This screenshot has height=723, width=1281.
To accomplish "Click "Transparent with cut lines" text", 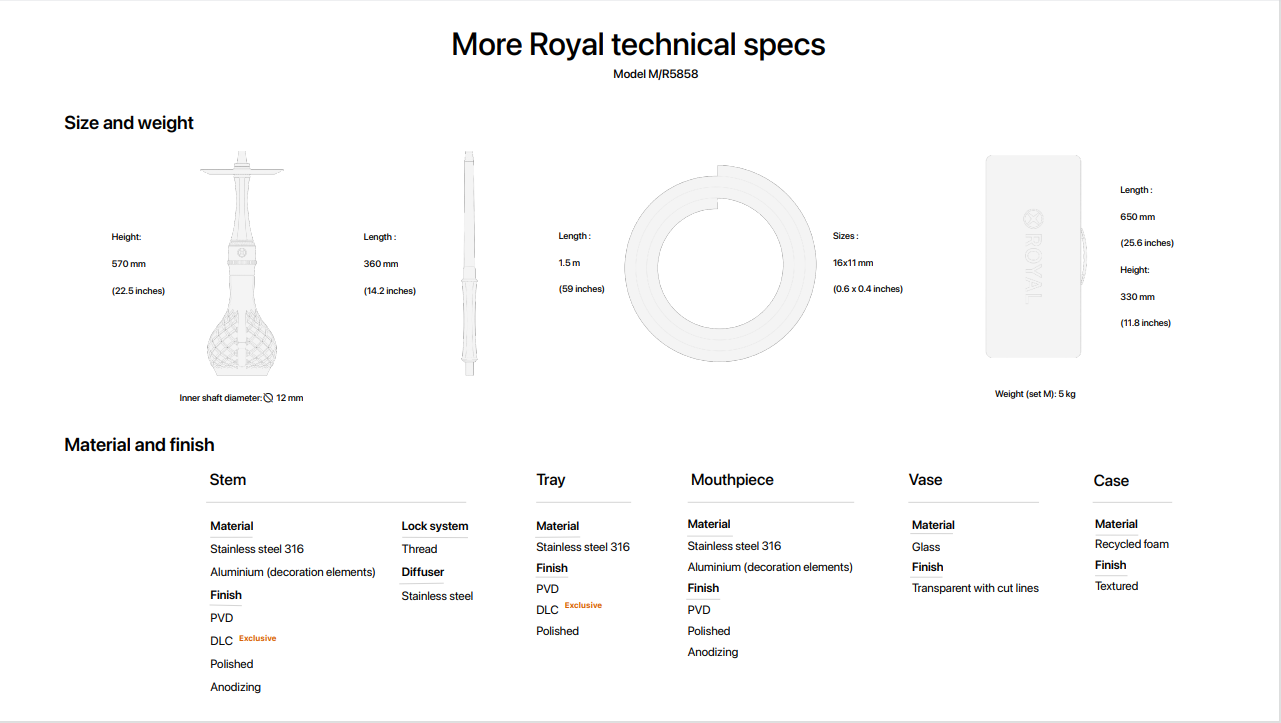I will pyautogui.click(x=975, y=588).
